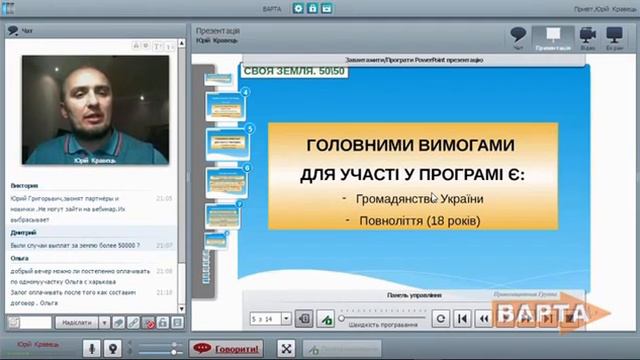Click the fullscreen expand arrows icon
This screenshot has width=640, height=360.
pos(286,349)
